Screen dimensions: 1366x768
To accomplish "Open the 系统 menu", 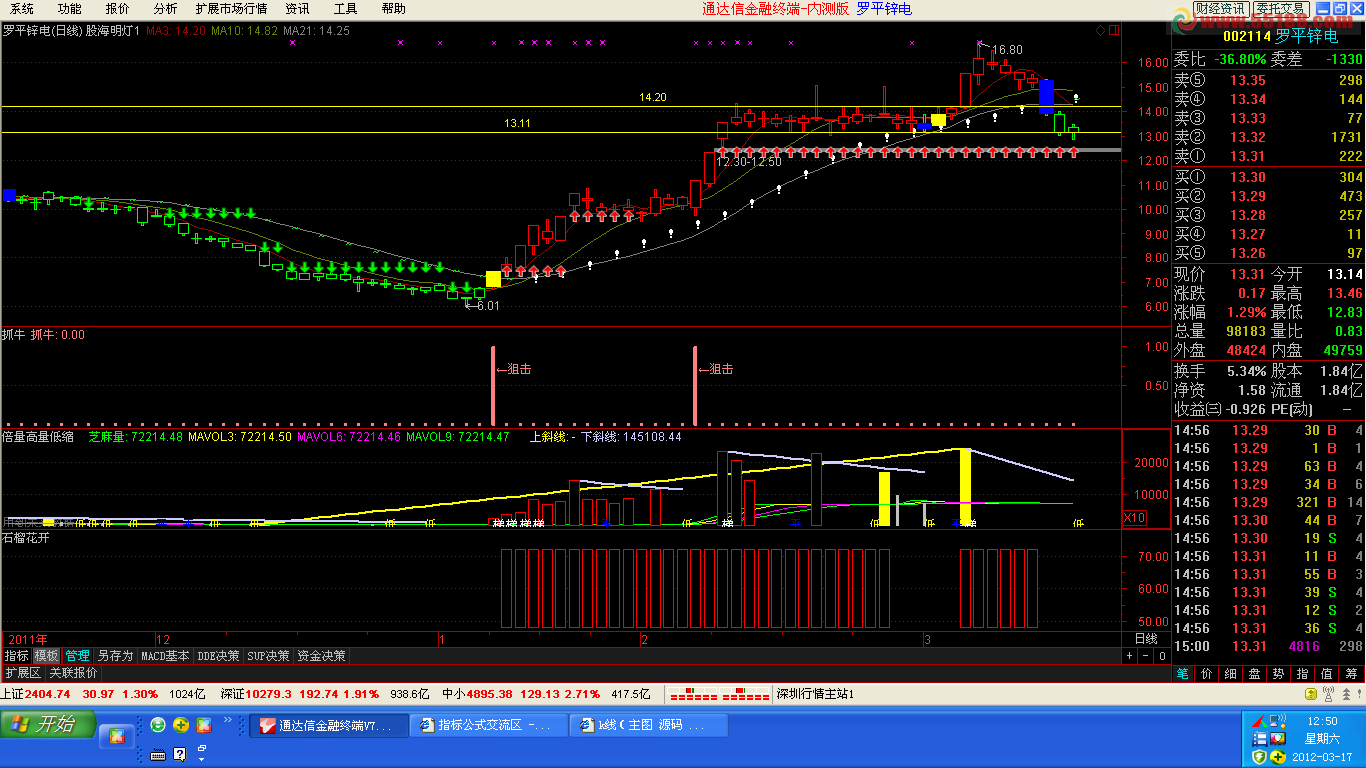I will tap(22, 9).
